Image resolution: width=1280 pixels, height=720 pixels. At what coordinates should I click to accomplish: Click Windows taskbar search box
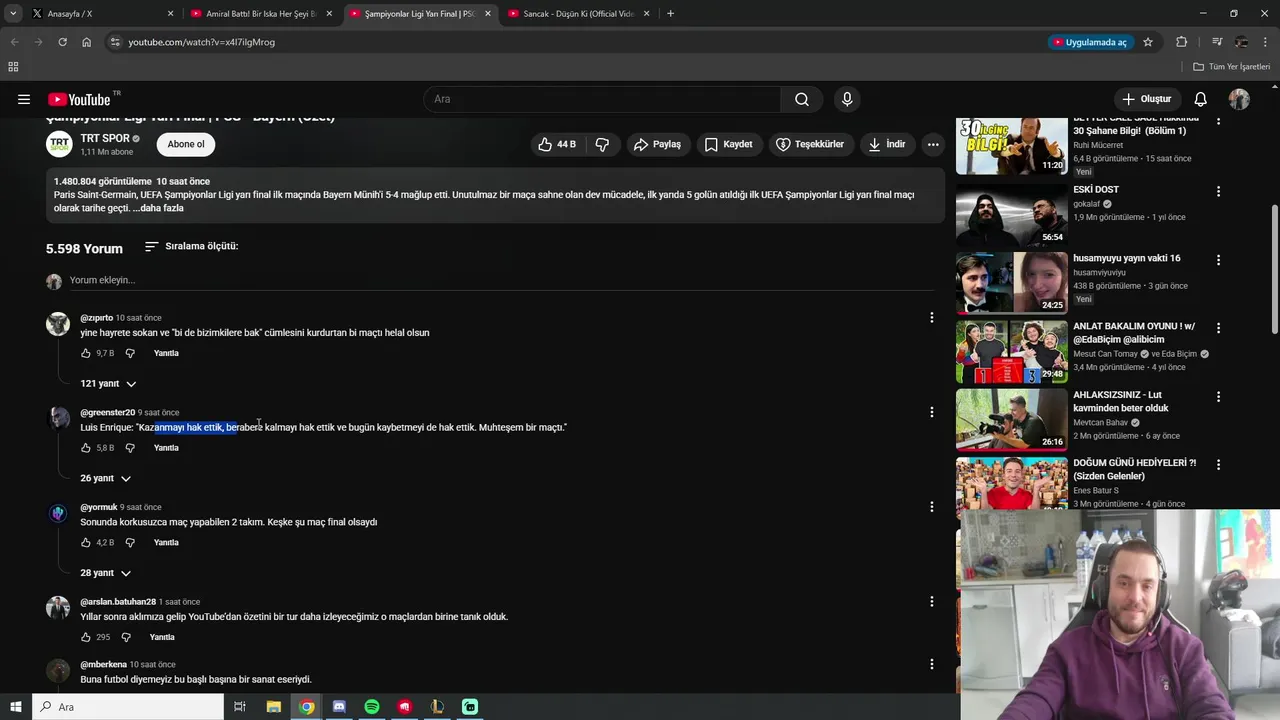(128, 707)
